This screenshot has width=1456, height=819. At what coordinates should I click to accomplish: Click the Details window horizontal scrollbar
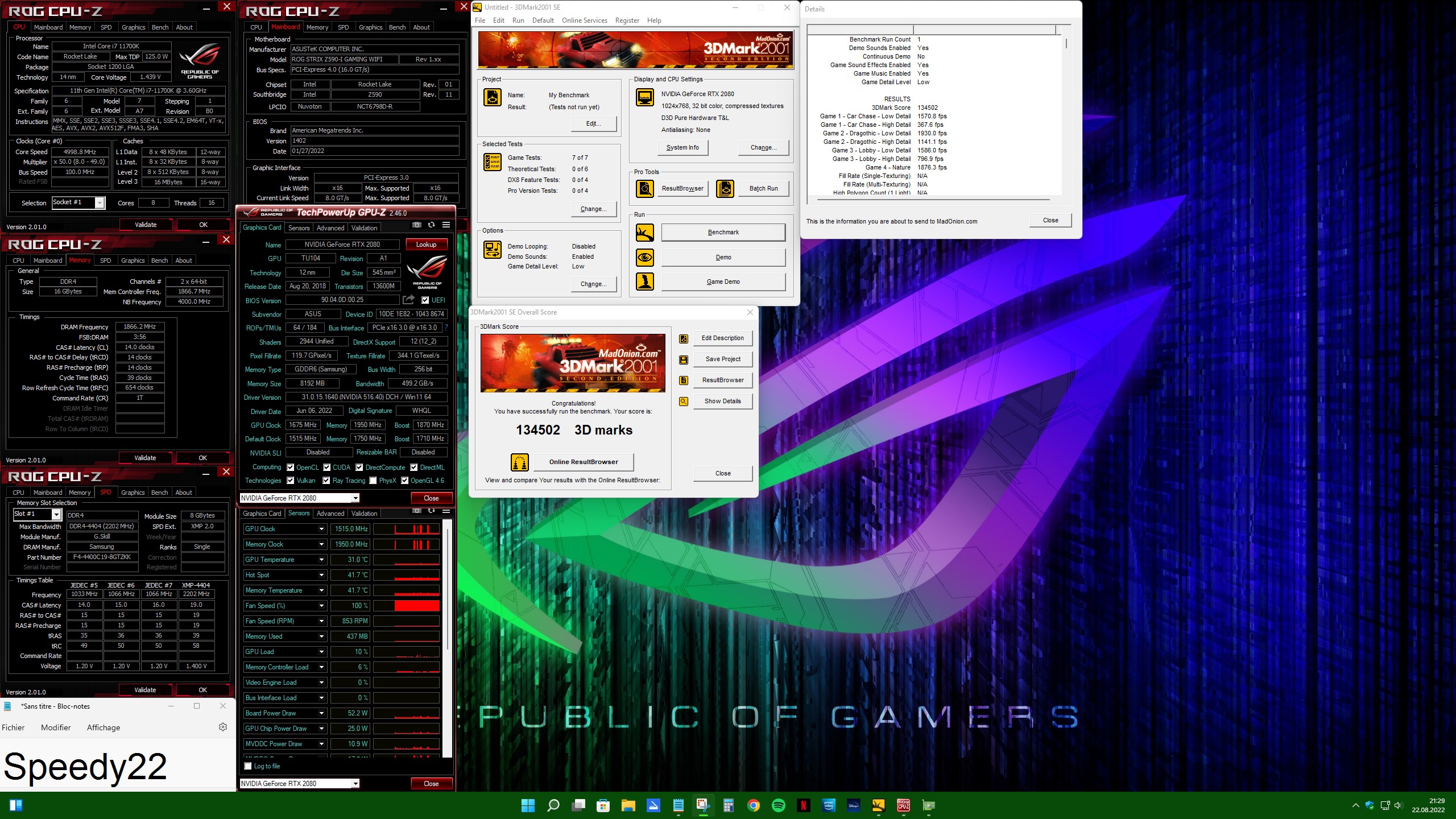click(933, 200)
